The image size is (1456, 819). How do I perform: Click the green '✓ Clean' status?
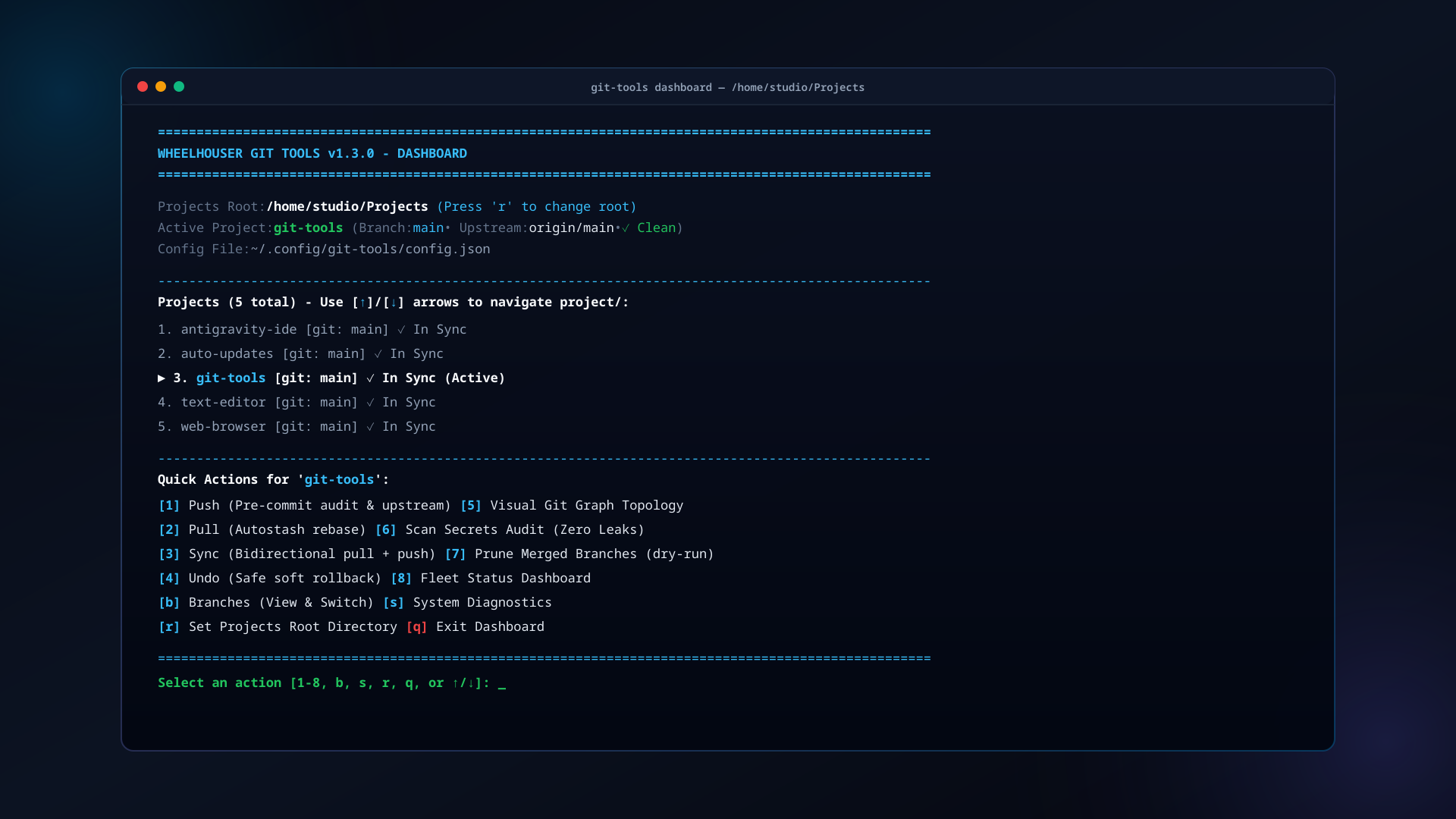point(648,227)
